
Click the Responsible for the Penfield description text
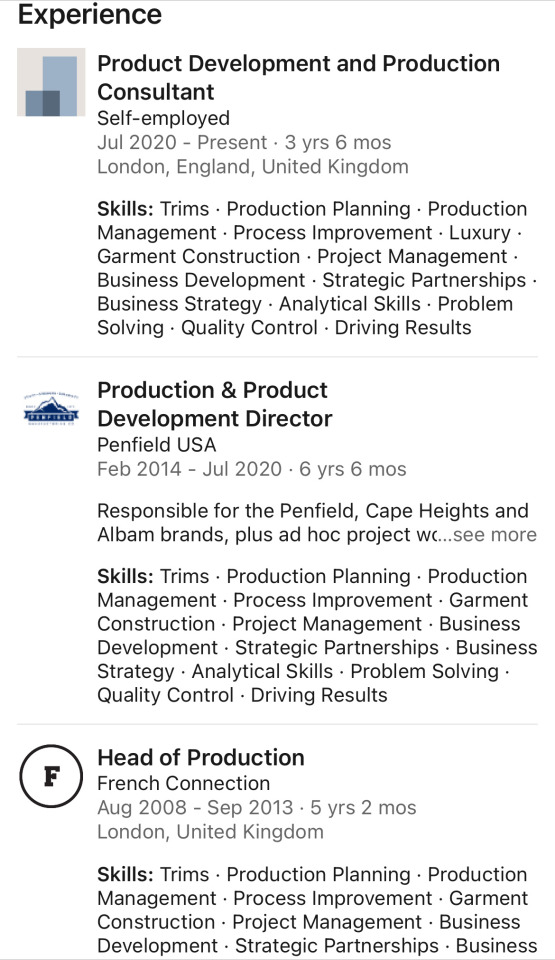[312, 522]
